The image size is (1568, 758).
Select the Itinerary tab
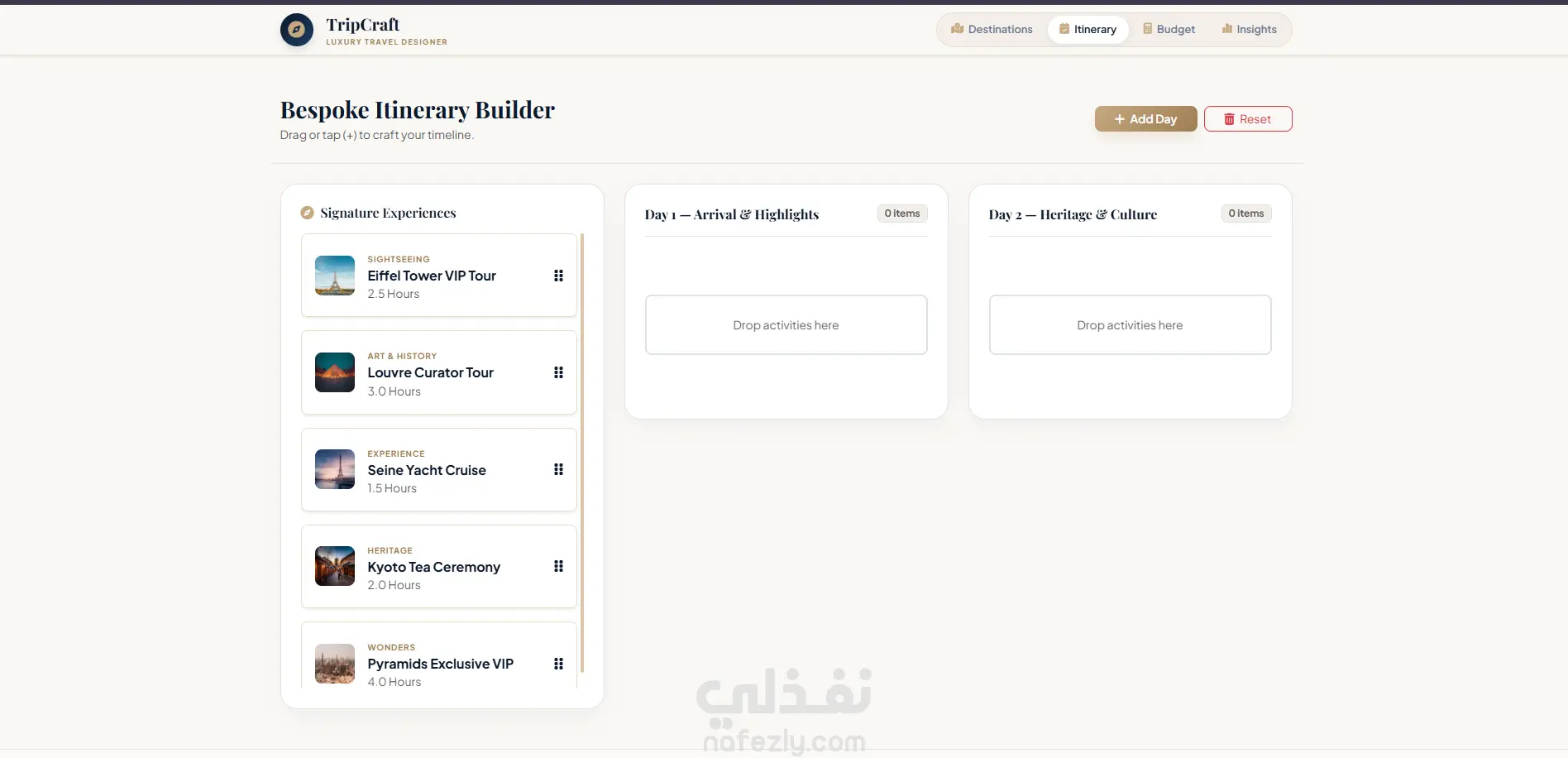[1088, 29]
